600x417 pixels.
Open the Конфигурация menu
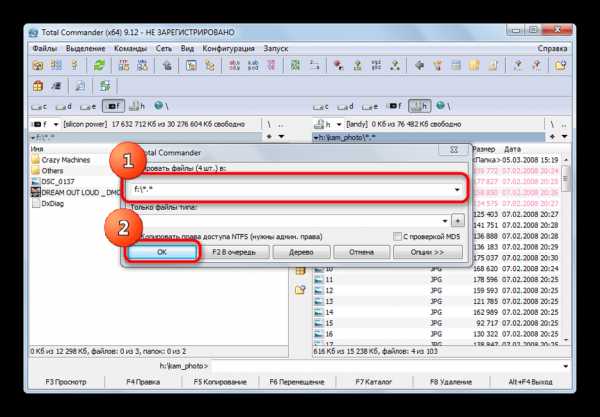click(x=228, y=49)
